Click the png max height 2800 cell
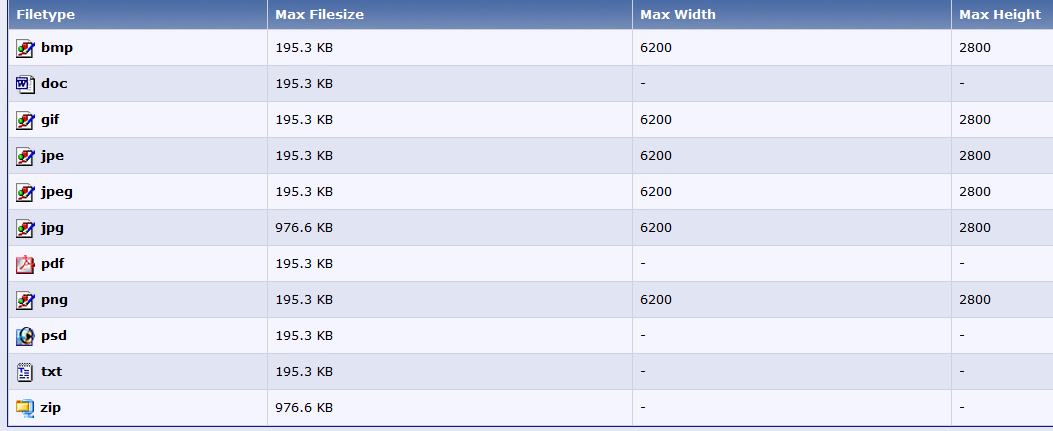This screenshot has height=431, width=1053. tap(1002, 299)
